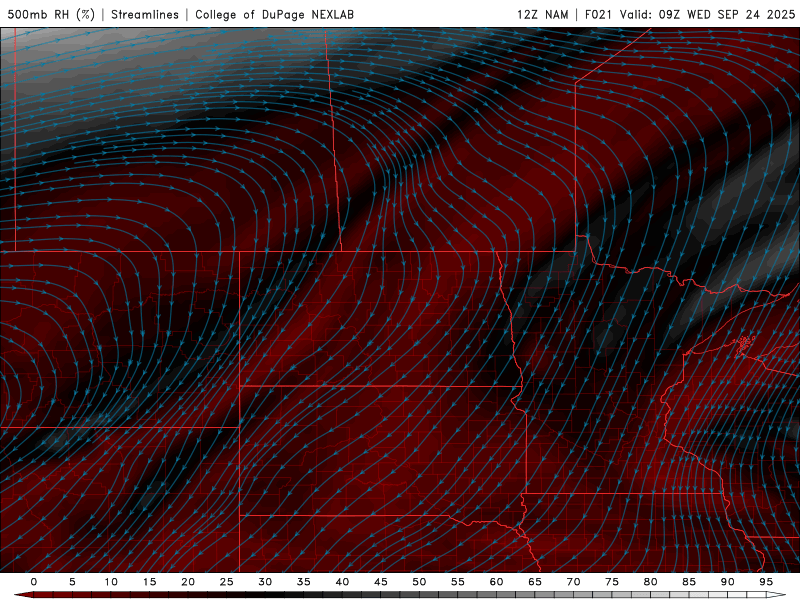Click the colorbar label '60'
The image size is (800, 600).
click(496, 582)
